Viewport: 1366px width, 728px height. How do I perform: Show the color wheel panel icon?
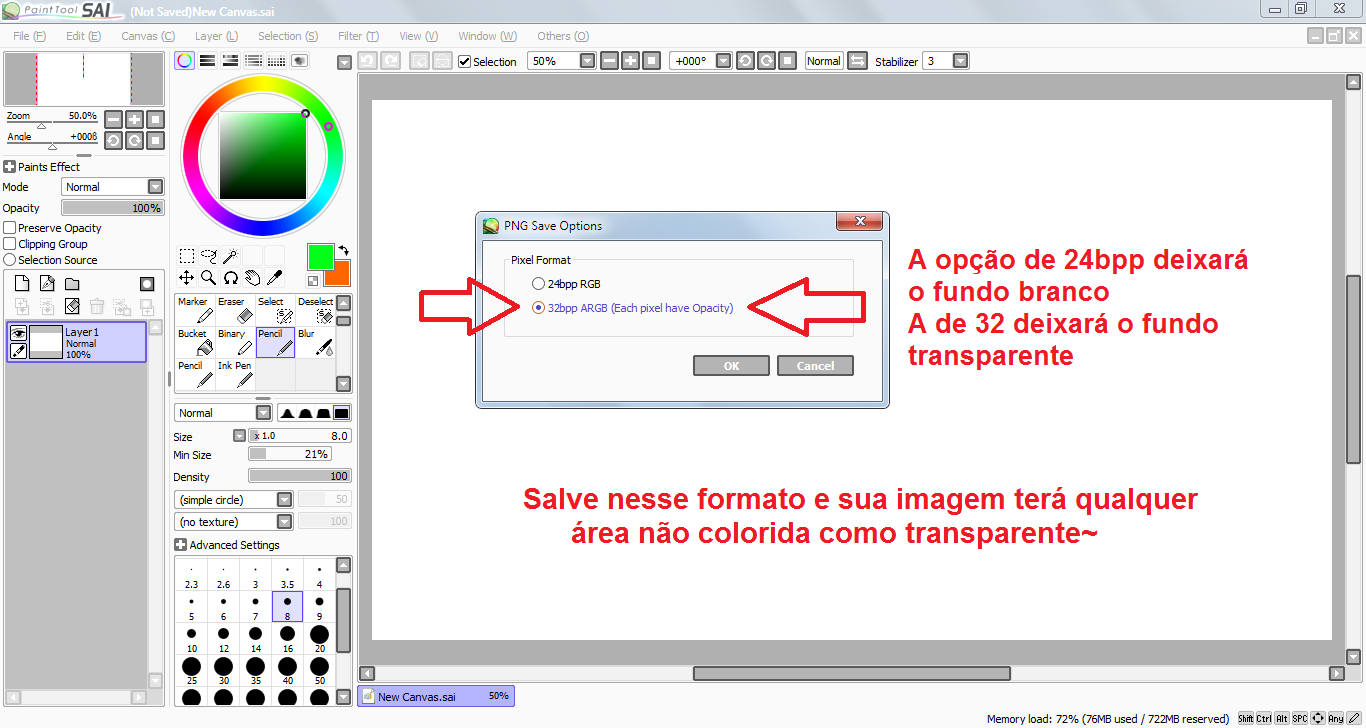[185, 61]
